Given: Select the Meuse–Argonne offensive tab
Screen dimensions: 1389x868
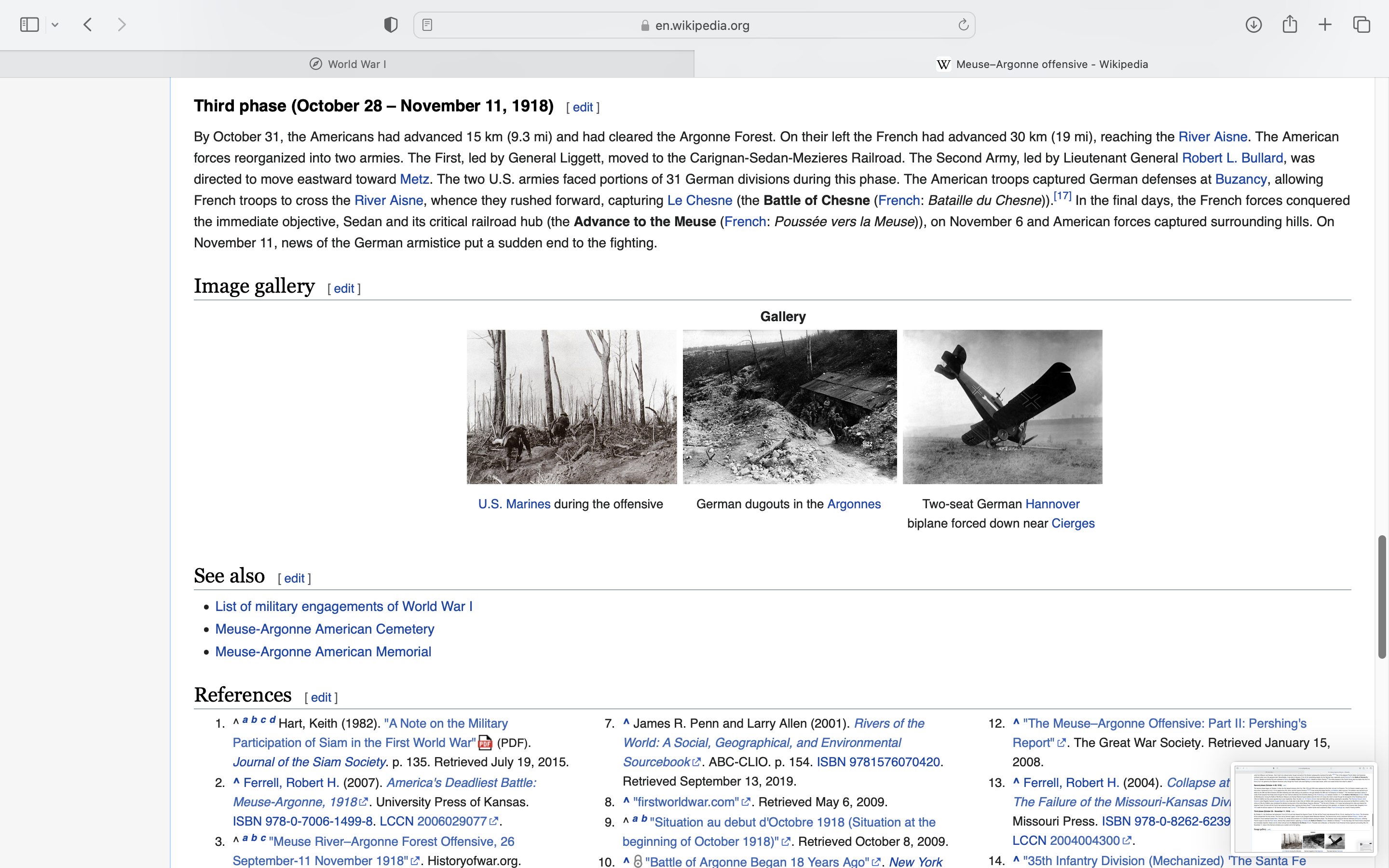Looking at the screenshot, I should [x=1041, y=64].
